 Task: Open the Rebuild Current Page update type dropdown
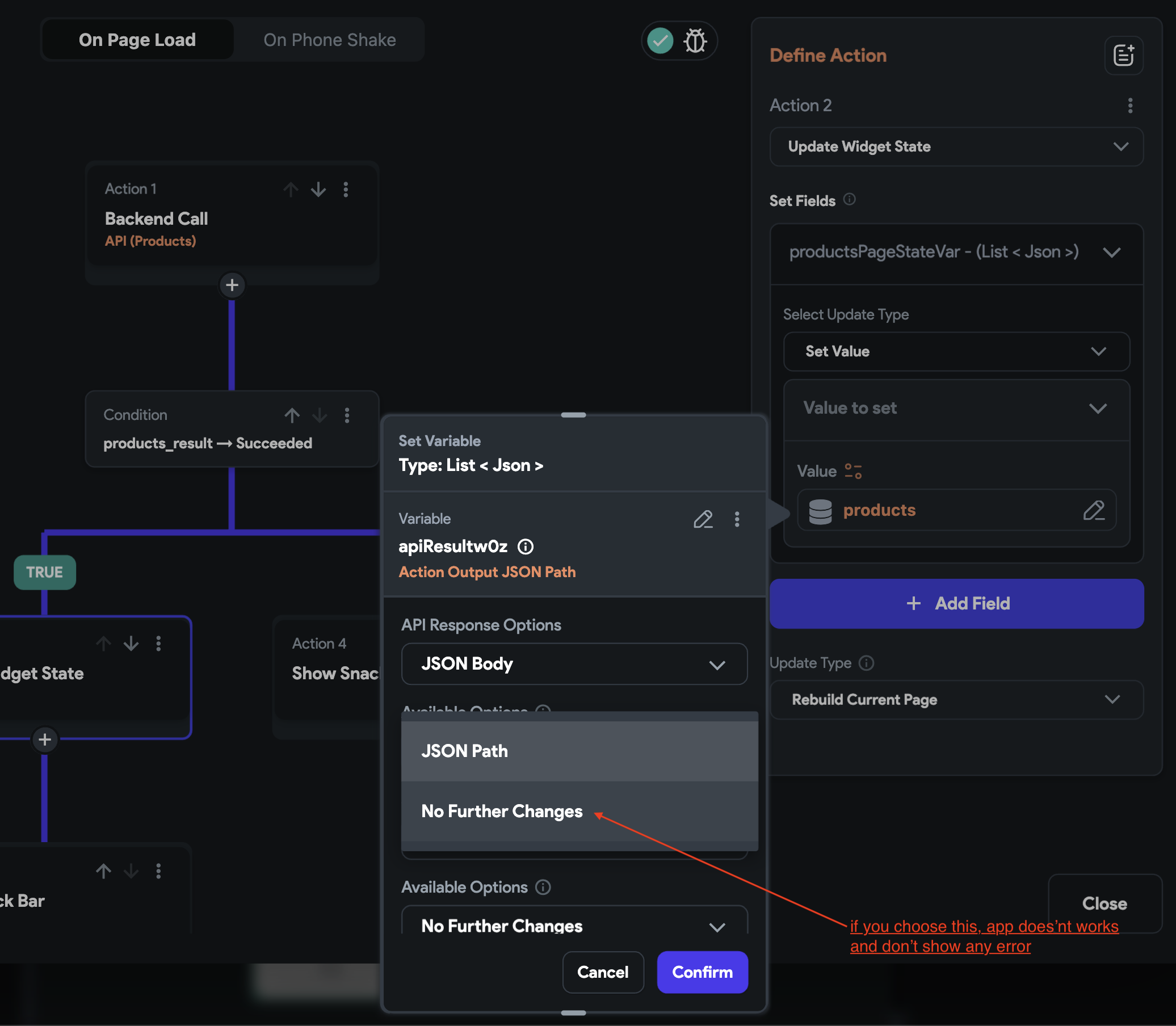(x=956, y=700)
